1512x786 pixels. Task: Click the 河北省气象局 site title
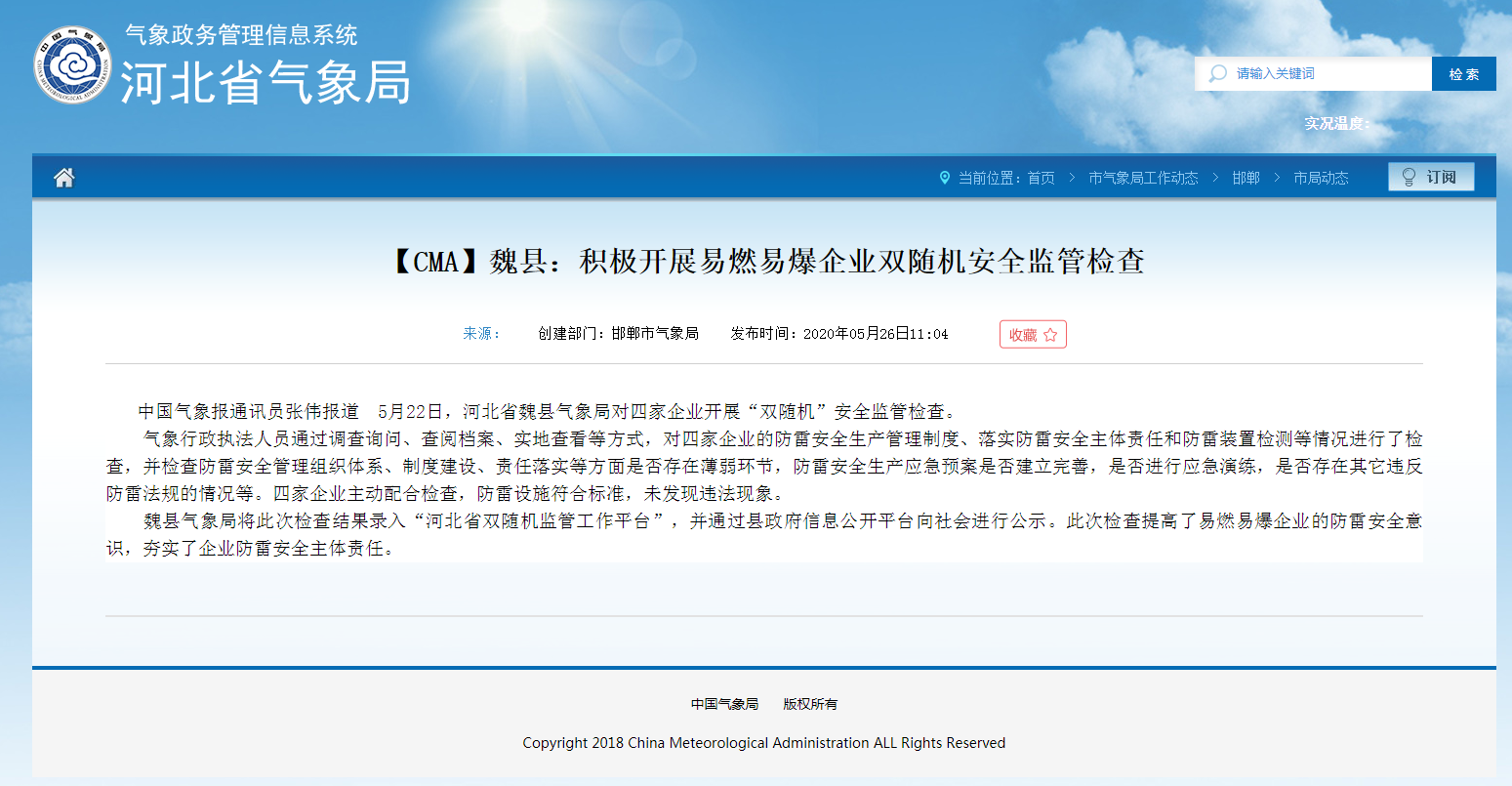266,82
